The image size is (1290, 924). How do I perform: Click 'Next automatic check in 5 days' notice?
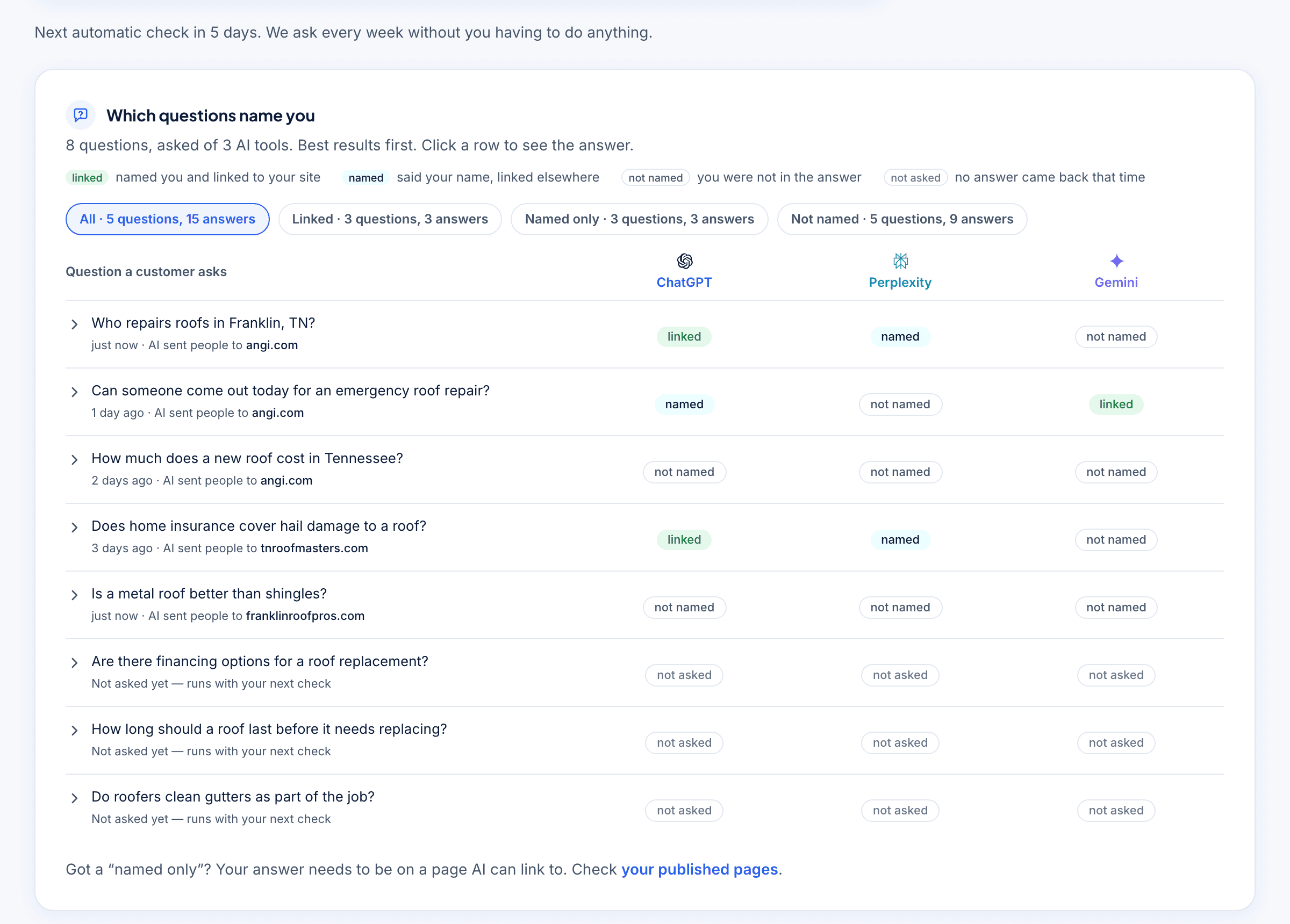[343, 32]
